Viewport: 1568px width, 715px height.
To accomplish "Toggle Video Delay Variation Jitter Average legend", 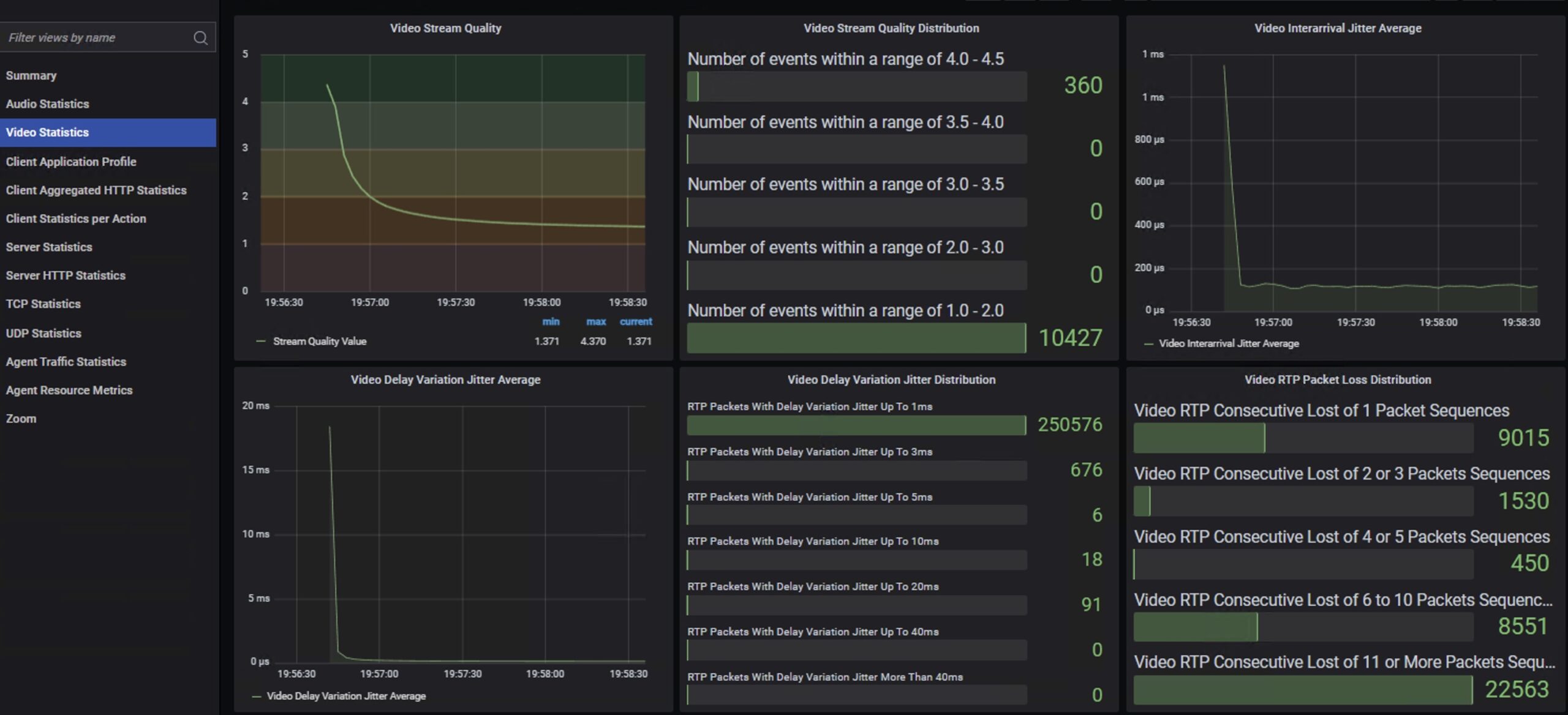I will tap(346, 696).
